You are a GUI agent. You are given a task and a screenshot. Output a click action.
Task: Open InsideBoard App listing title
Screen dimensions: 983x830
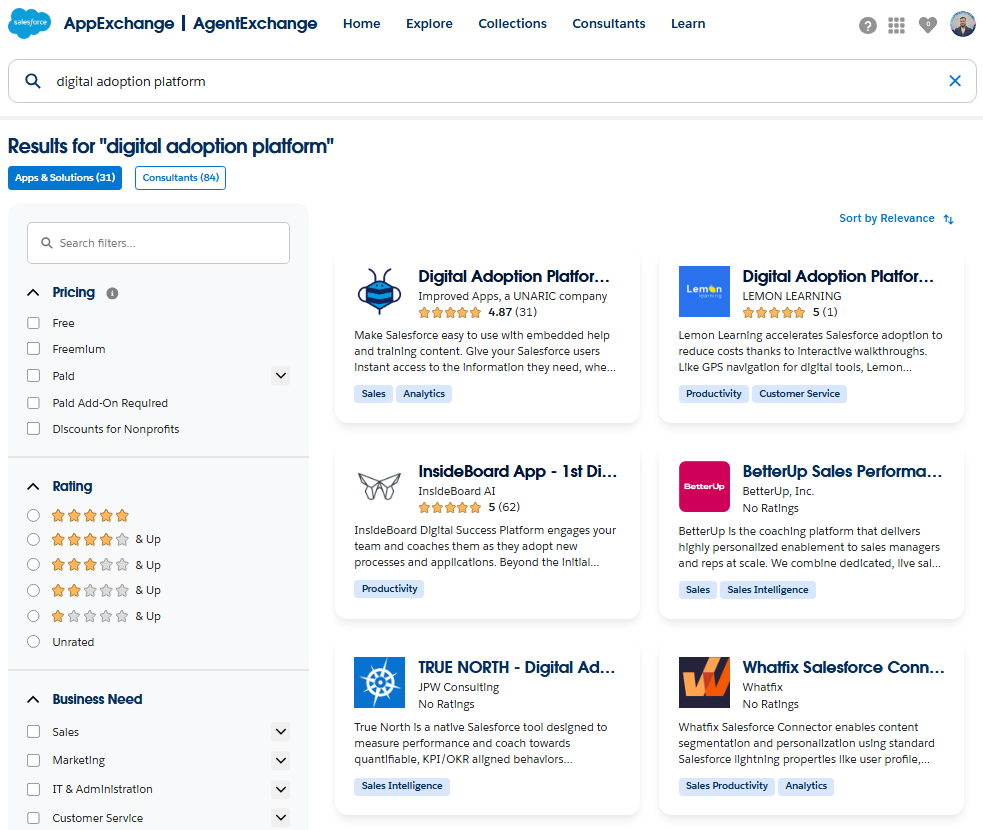(517, 471)
